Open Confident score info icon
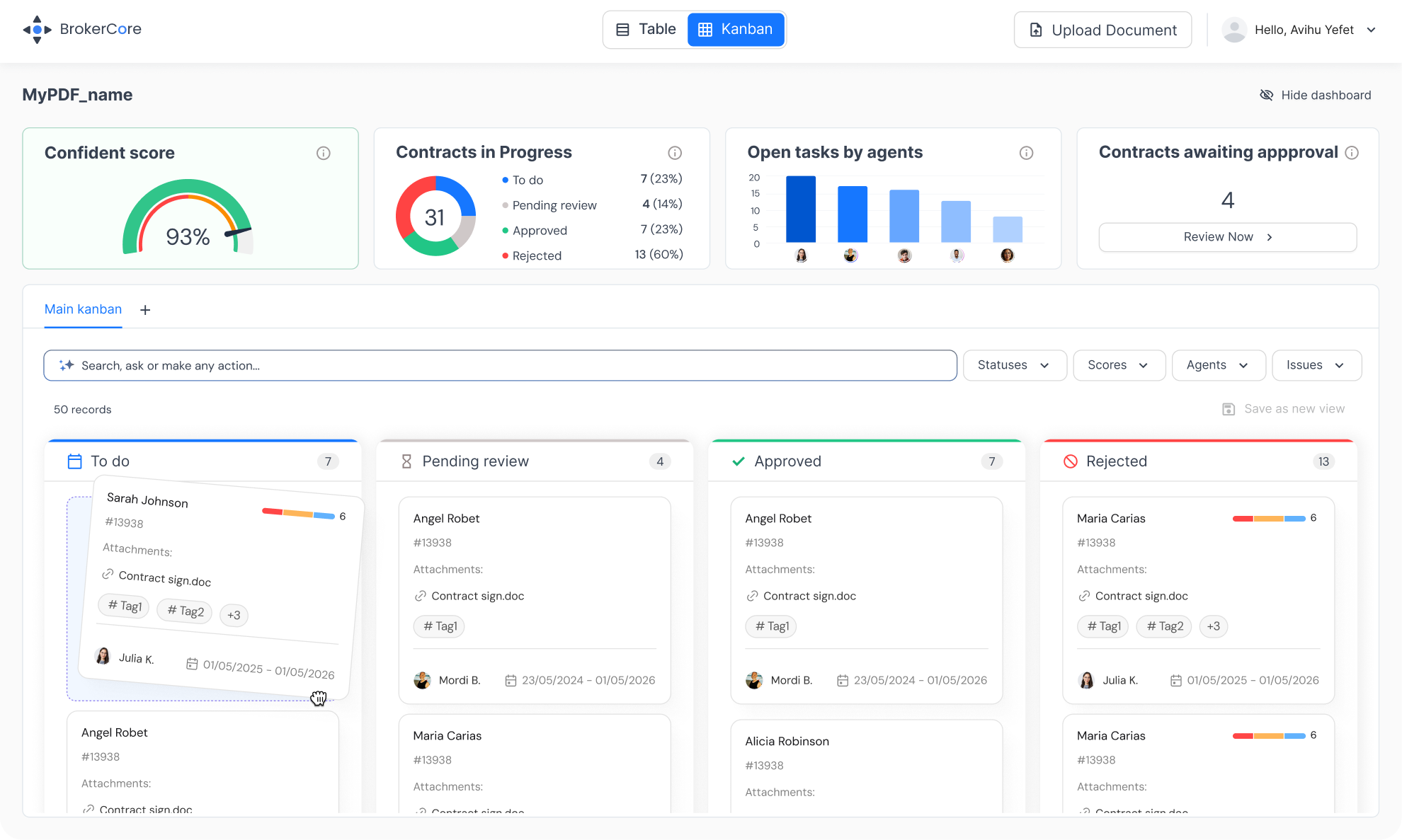 tap(324, 153)
